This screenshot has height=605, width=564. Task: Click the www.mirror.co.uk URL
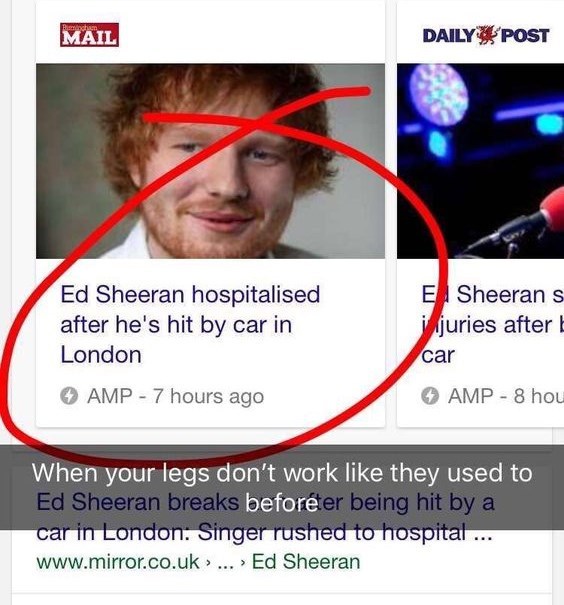pyautogui.click(x=118, y=561)
